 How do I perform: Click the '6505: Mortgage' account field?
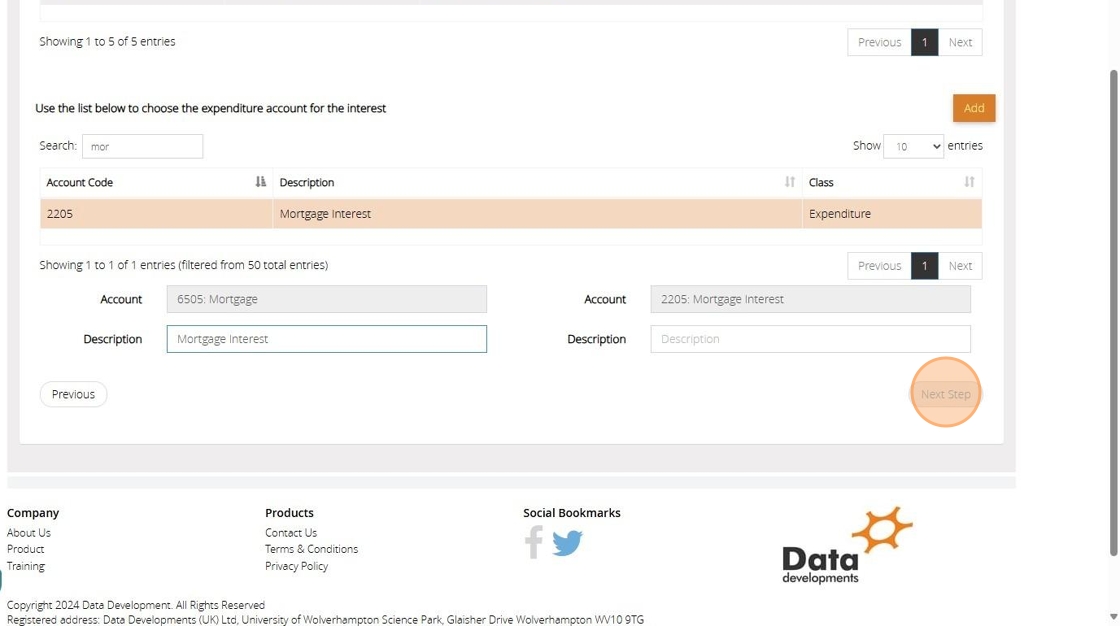pos(326,299)
